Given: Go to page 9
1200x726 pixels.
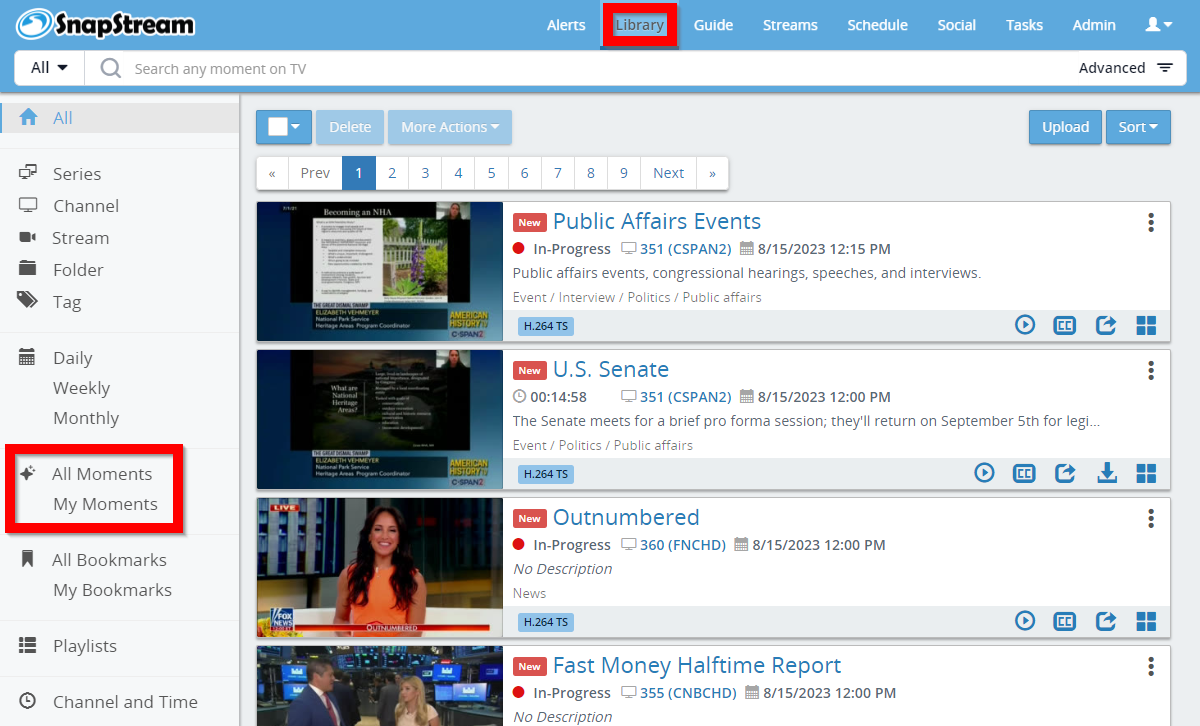Looking at the screenshot, I should pyautogui.click(x=623, y=173).
